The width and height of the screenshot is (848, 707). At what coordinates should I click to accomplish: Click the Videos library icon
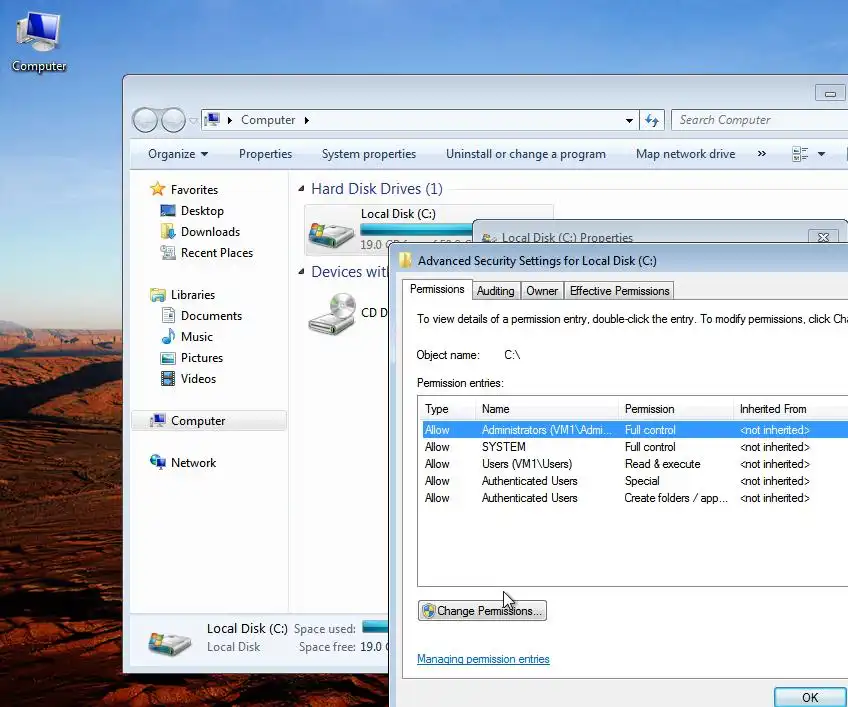168,379
